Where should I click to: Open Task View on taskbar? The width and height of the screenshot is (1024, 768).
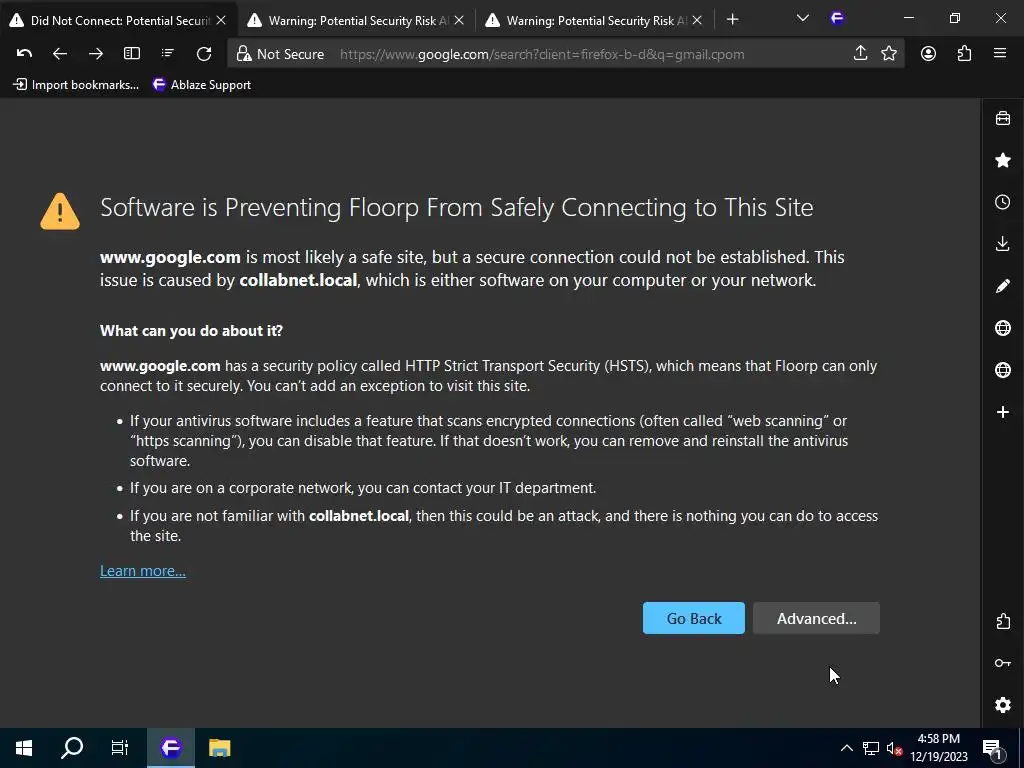120,748
